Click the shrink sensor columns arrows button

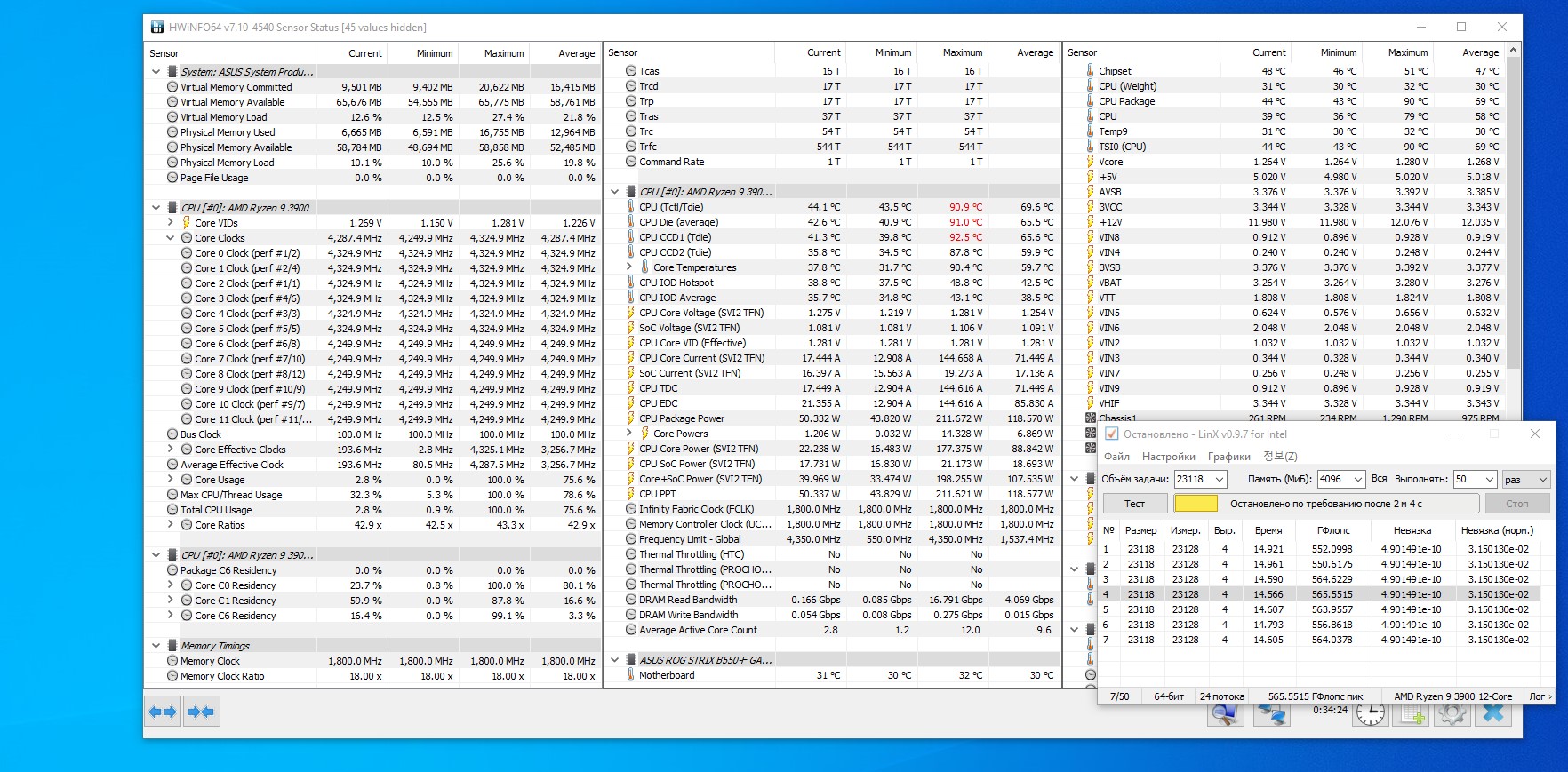tap(201, 712)
